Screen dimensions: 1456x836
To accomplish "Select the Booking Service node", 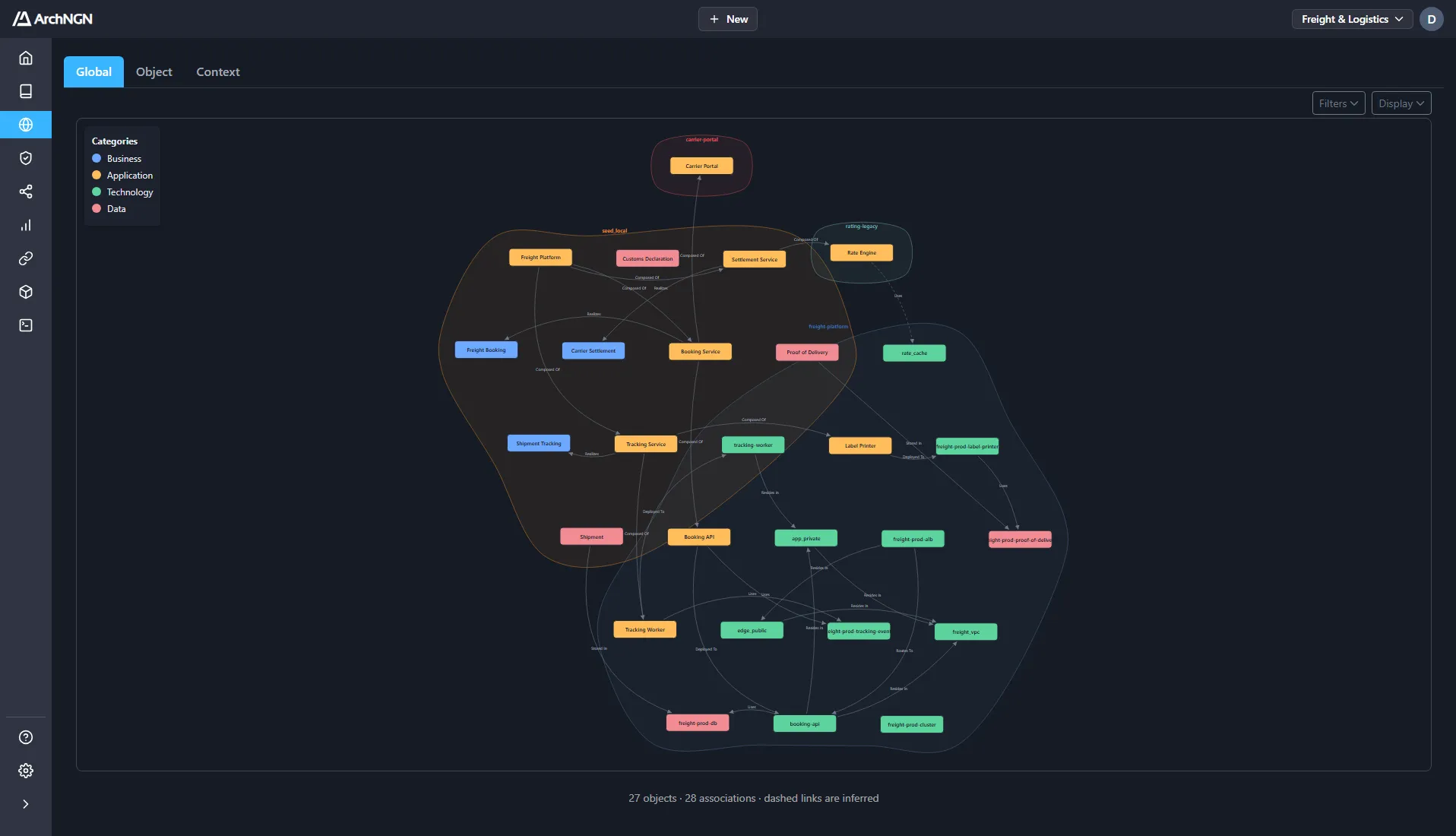I will 701,351.
